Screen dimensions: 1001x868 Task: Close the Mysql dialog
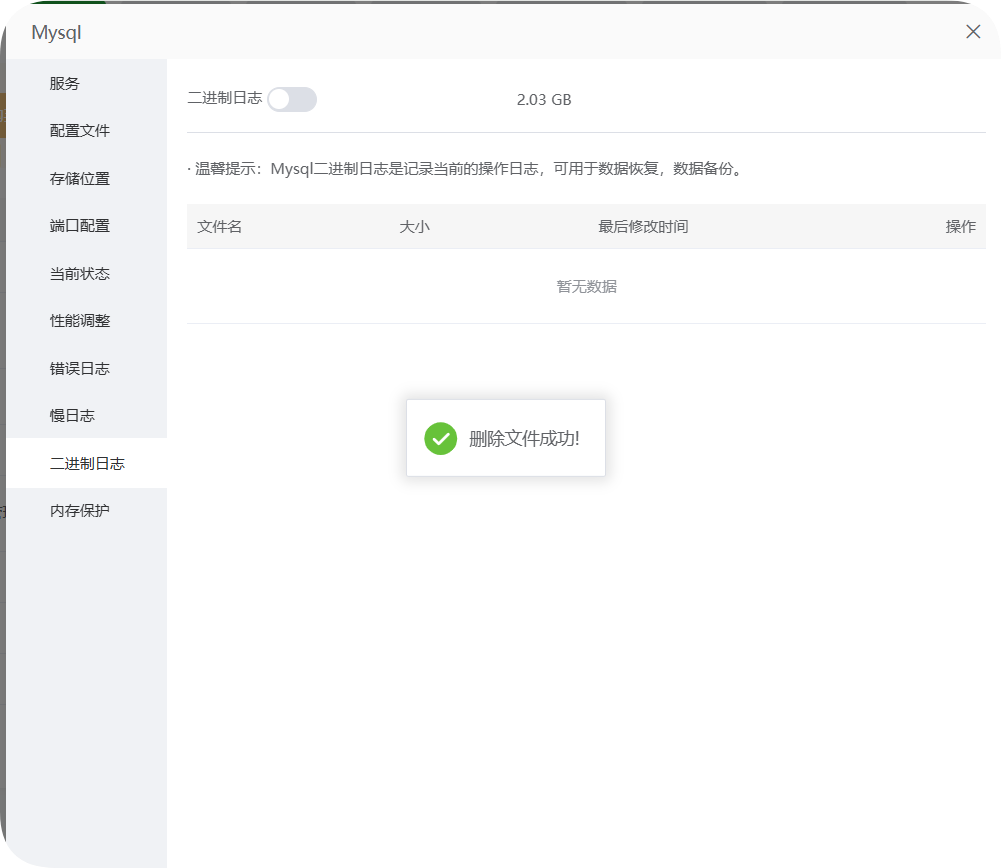pos(972,31)
